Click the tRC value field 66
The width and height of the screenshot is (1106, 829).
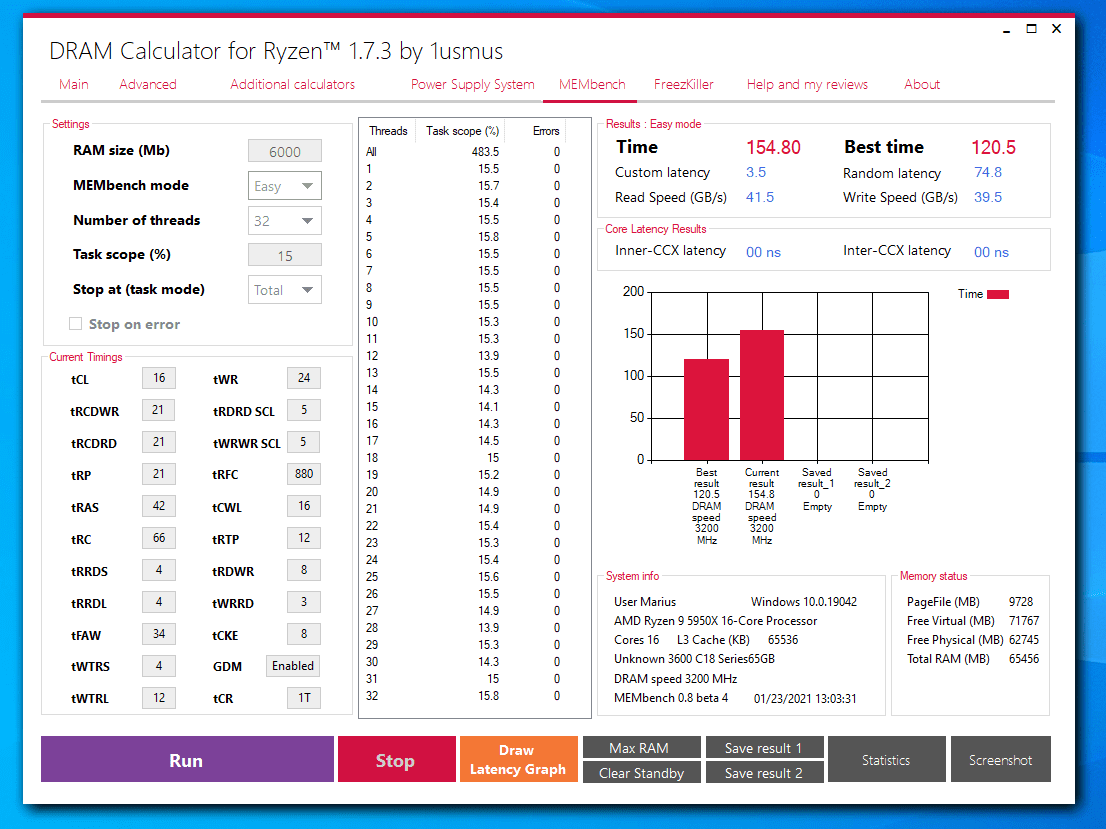tap(159, 538)
